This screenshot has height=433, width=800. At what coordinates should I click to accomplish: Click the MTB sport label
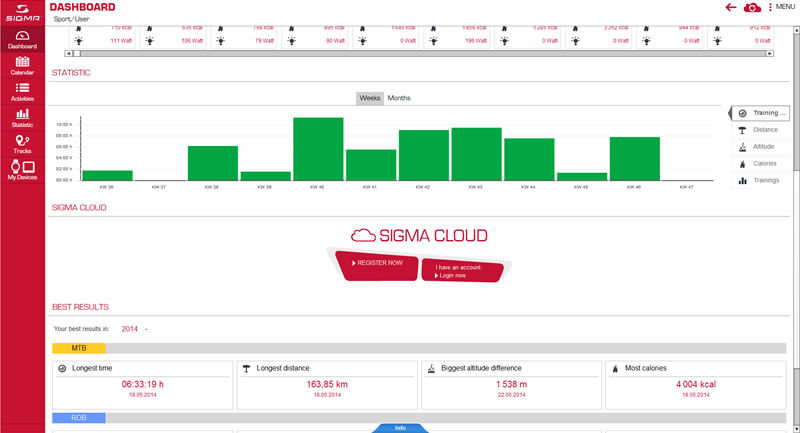[x=79, y=348]
